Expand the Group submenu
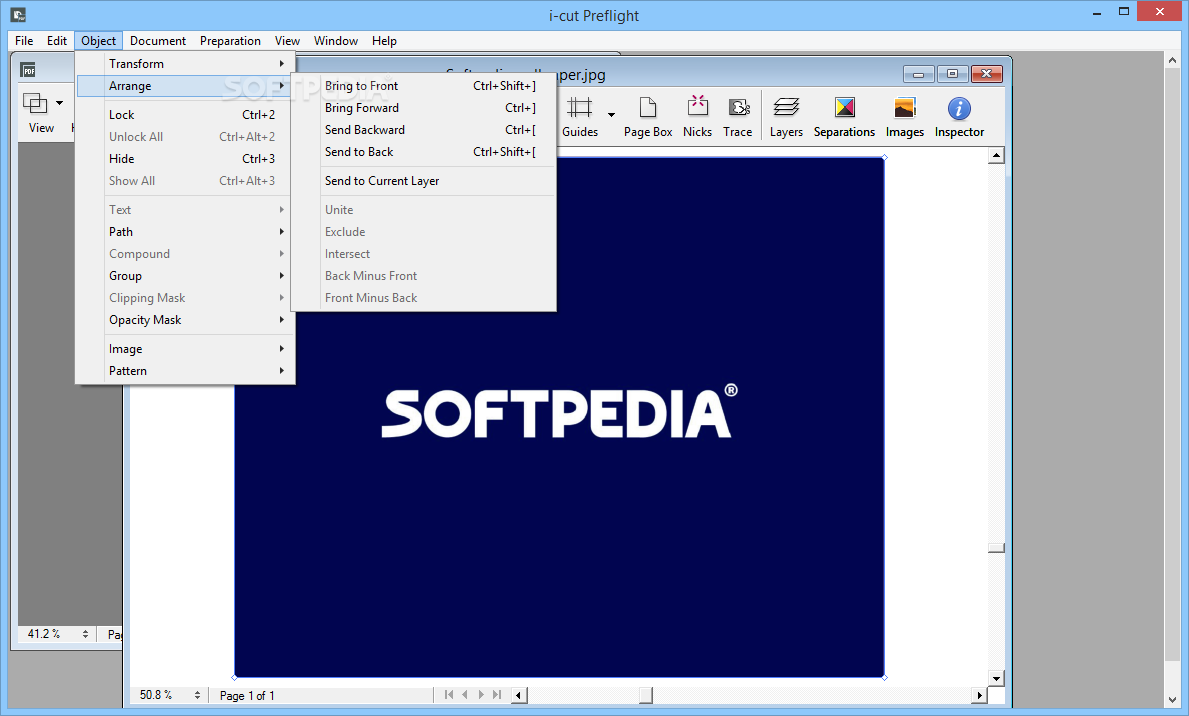The image size is (1189, 716). (x=186, y=275)
